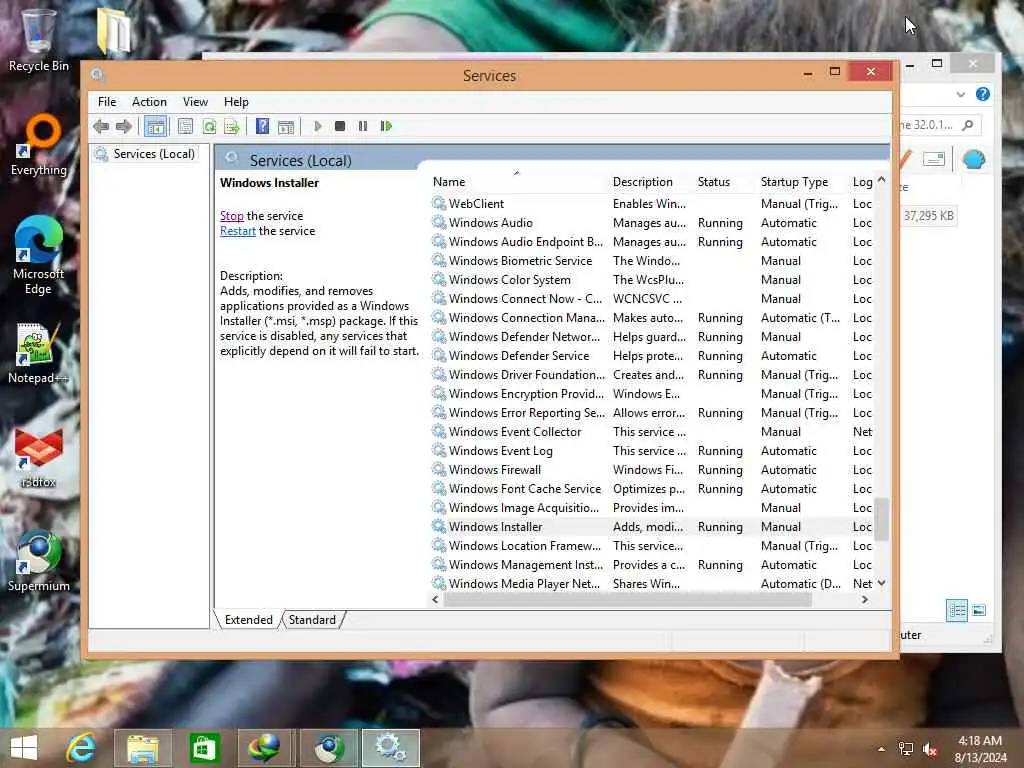This screenshot has width=1024, height=768.
Task: Toggle the Show/Hide Action Pane icon
Action: click(x=285, y=127)
